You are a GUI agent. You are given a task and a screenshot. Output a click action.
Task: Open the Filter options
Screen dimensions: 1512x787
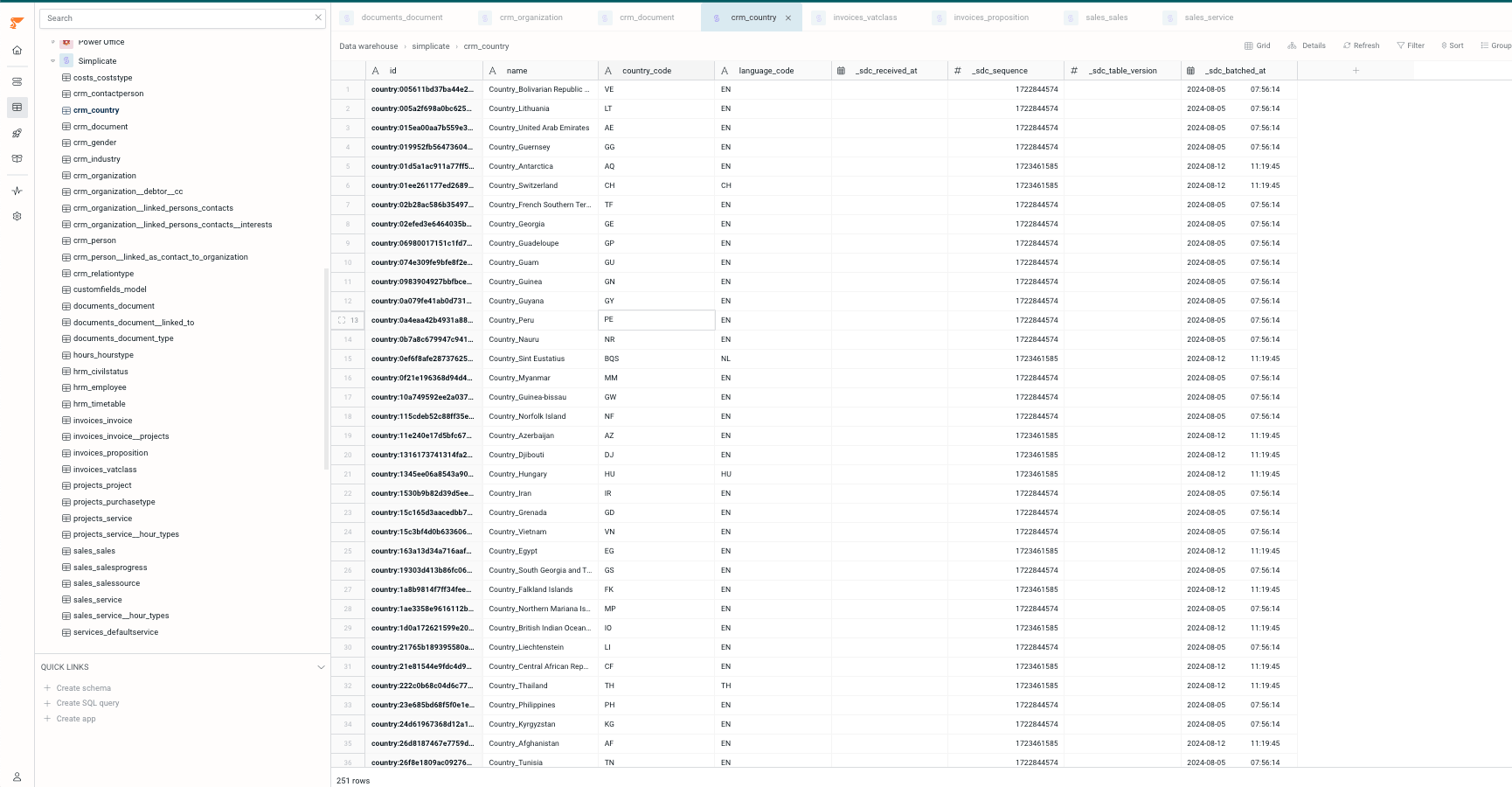point(1411,45)
